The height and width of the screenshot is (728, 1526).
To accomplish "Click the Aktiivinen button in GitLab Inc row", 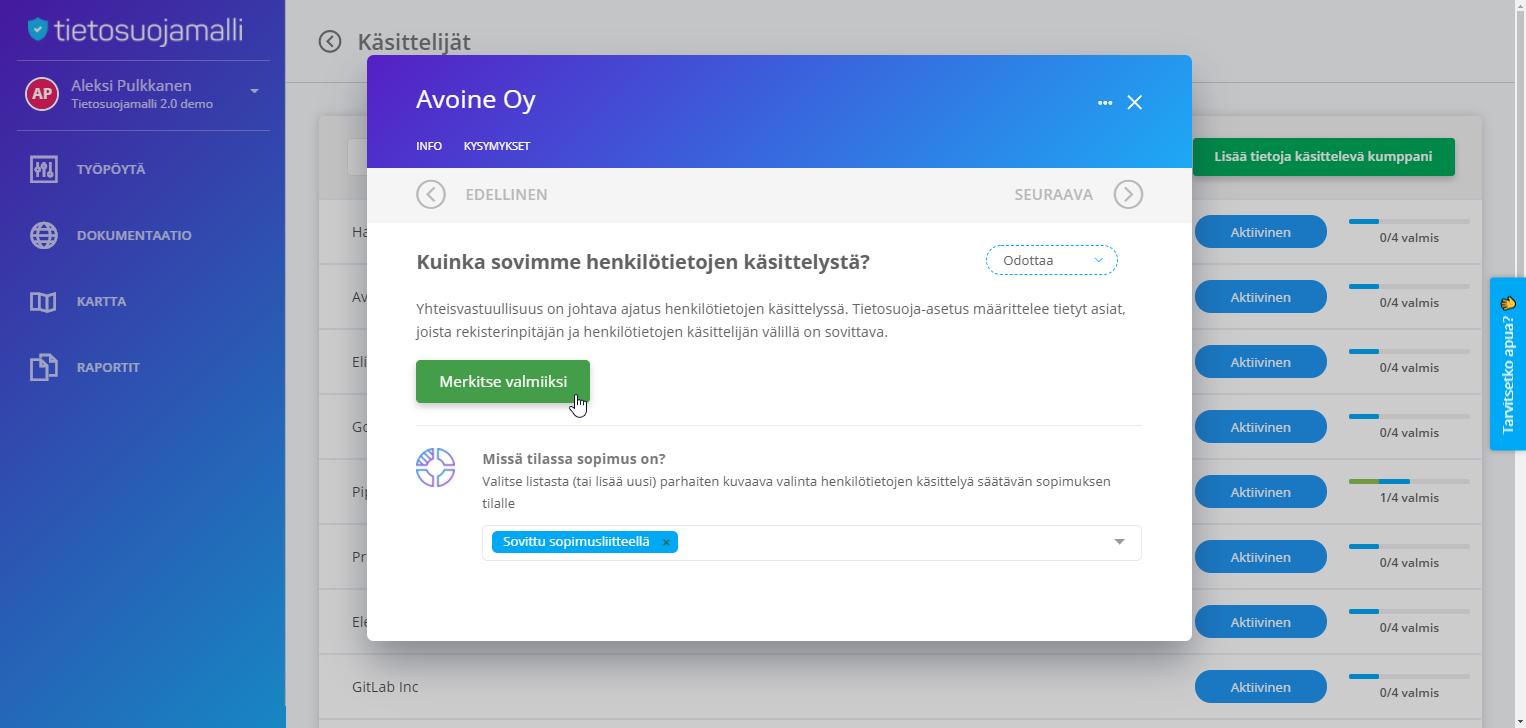I will click(1261, 687).
